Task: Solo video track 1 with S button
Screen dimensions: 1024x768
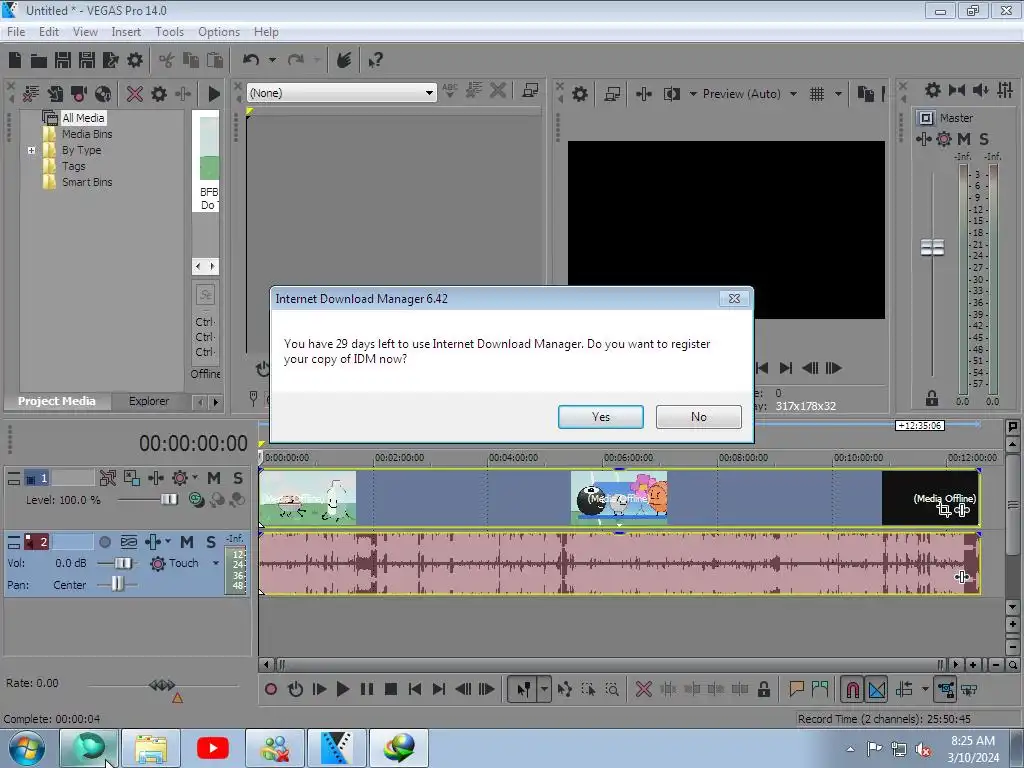Action: click(238, 478)
